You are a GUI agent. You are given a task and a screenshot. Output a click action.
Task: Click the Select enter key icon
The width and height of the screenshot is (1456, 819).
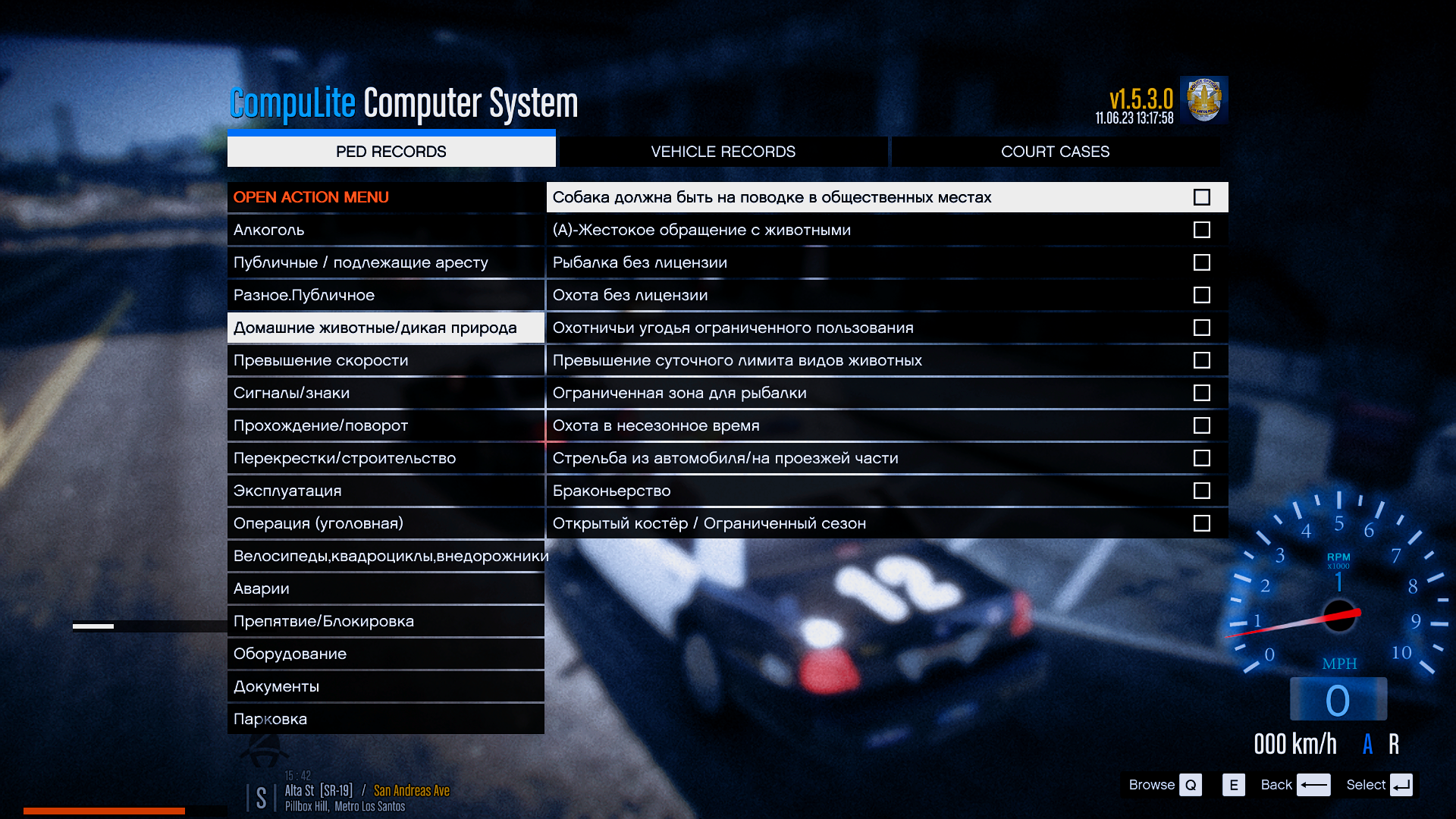click(x=1401, y=785)
